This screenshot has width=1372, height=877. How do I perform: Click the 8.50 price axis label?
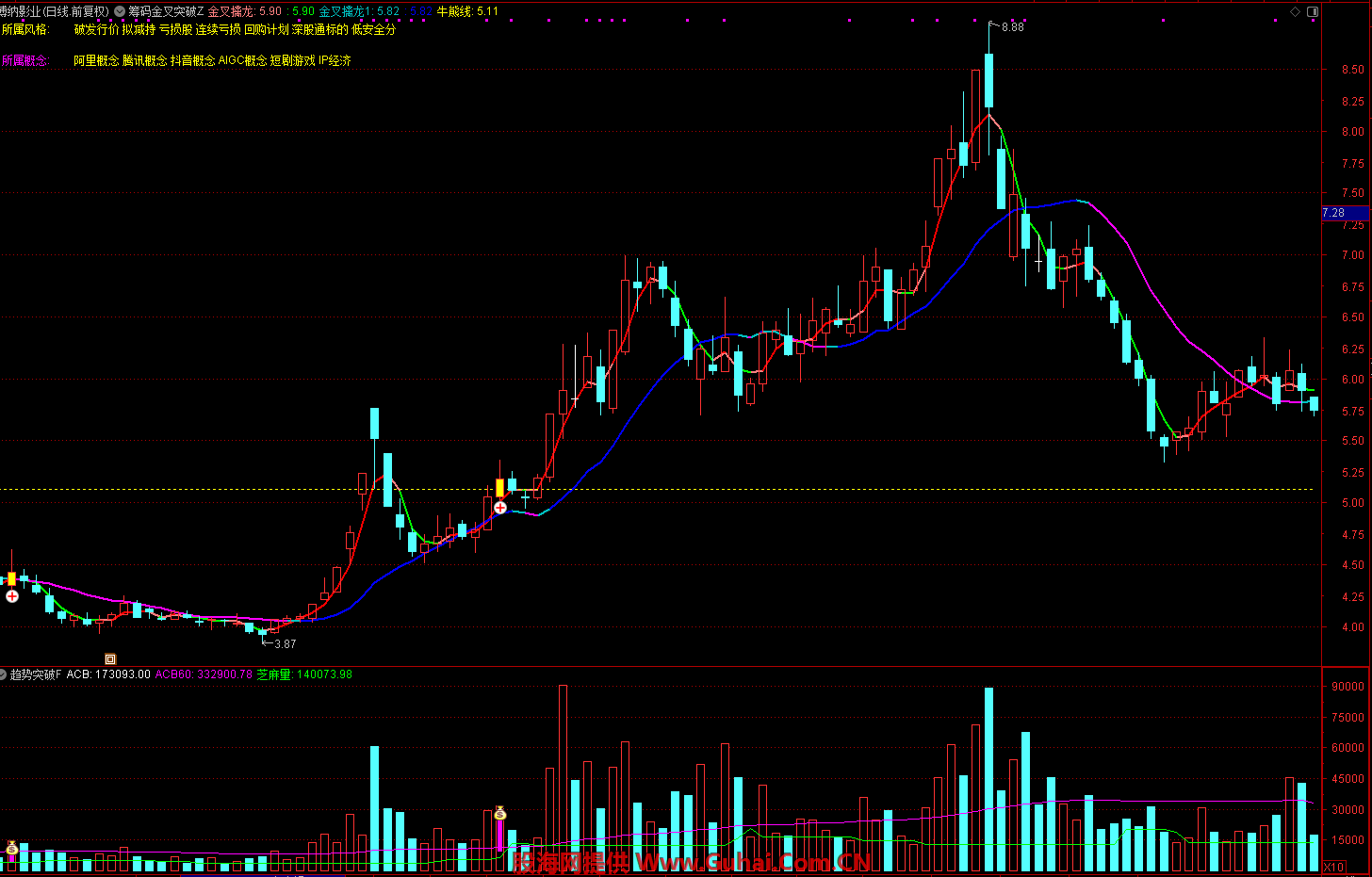1352,70
